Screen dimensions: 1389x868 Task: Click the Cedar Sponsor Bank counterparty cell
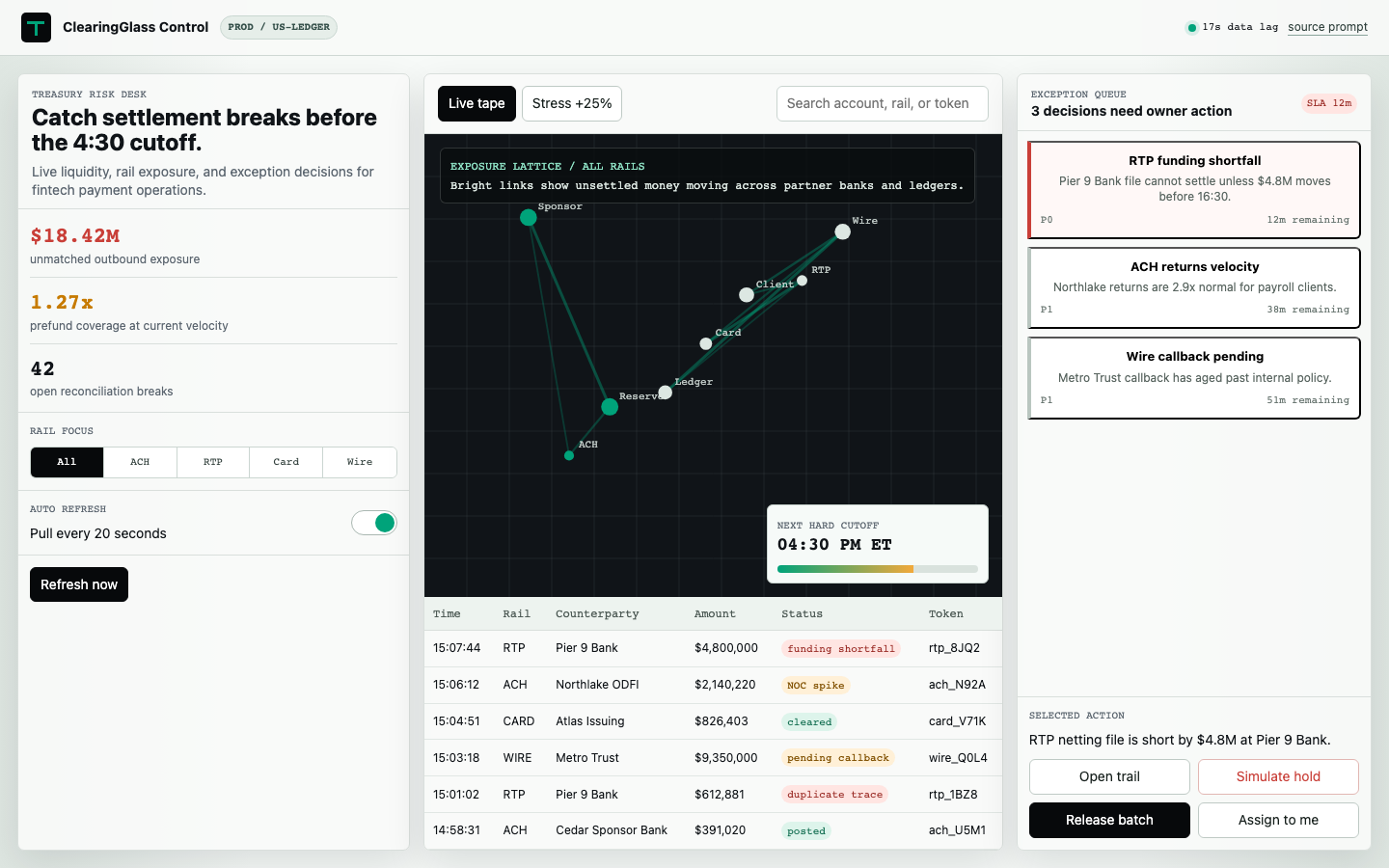612,830
